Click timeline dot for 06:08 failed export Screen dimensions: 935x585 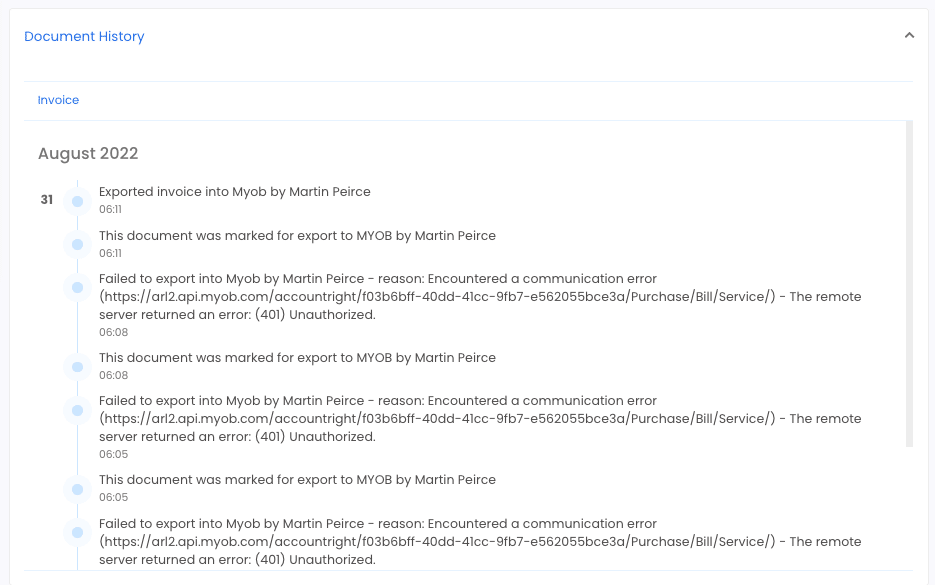pos(78,287)
